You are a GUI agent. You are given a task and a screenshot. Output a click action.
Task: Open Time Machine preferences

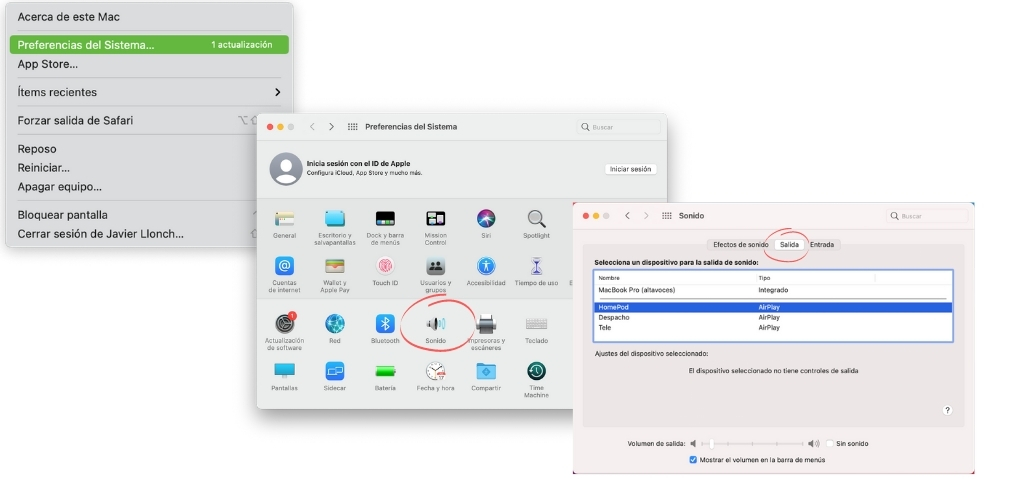[x=536, y=371]
